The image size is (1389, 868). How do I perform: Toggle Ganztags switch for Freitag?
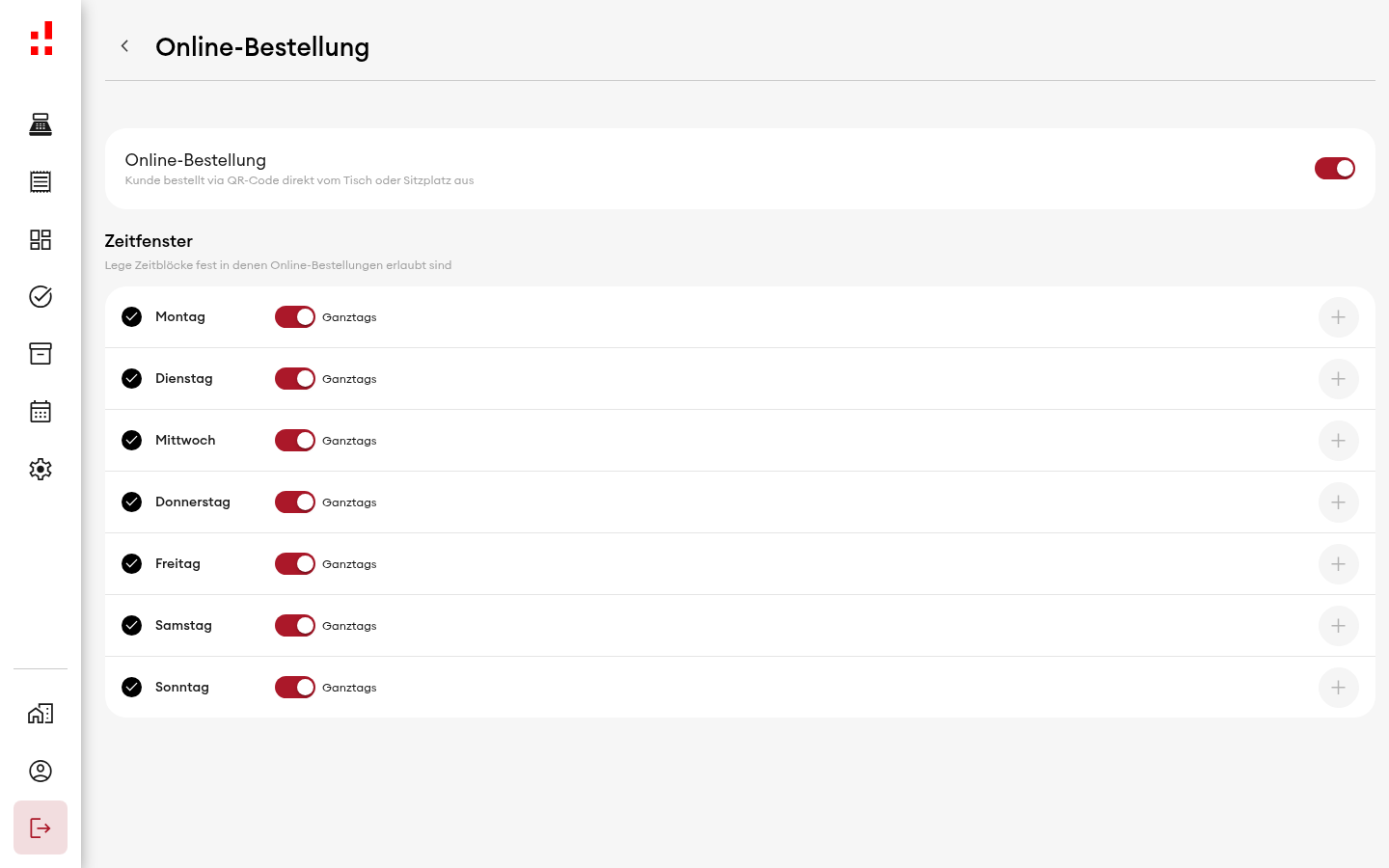coord(295,564)
